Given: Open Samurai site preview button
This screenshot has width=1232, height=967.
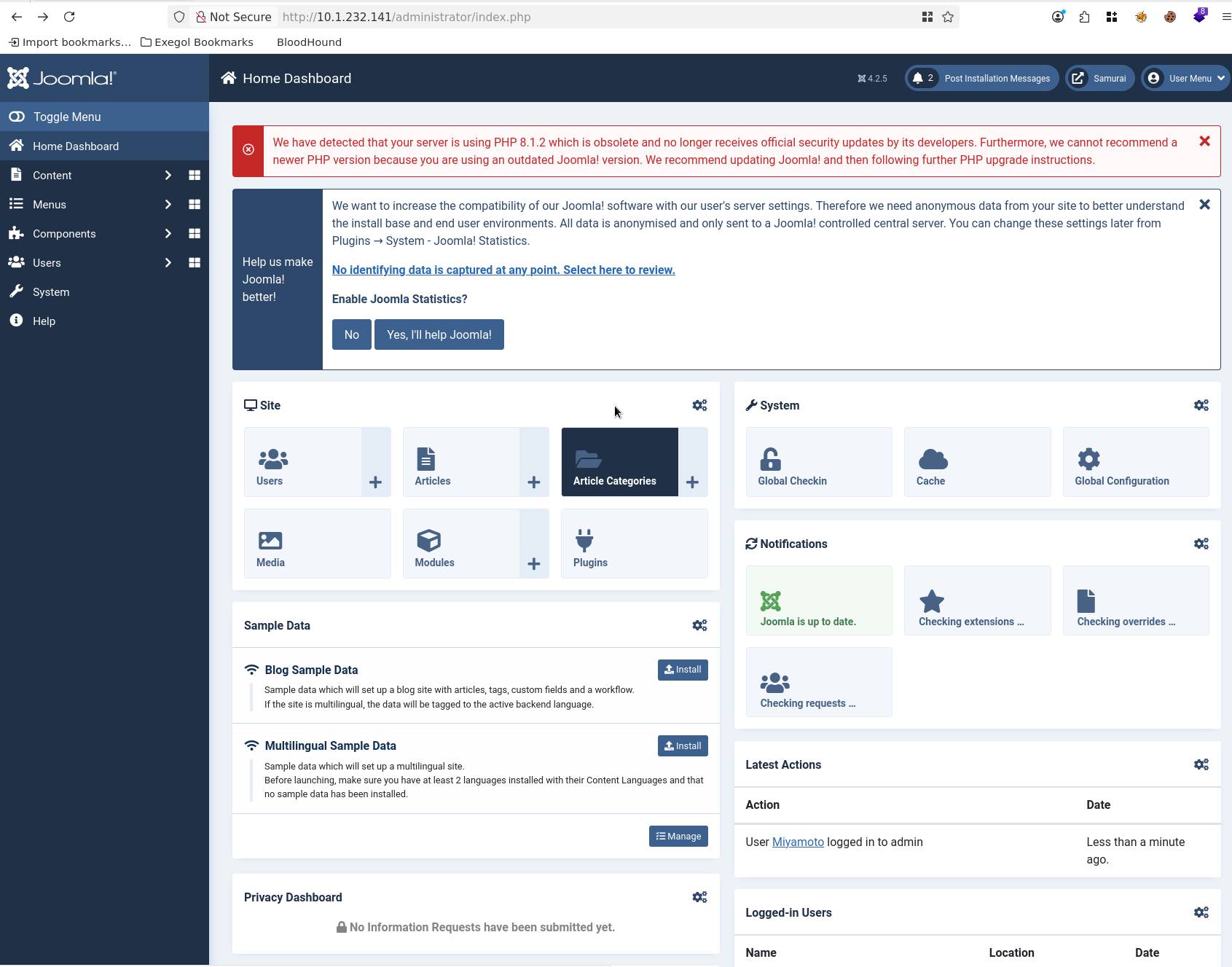Looking at the screenshot, I should [x=1099, y=78].
